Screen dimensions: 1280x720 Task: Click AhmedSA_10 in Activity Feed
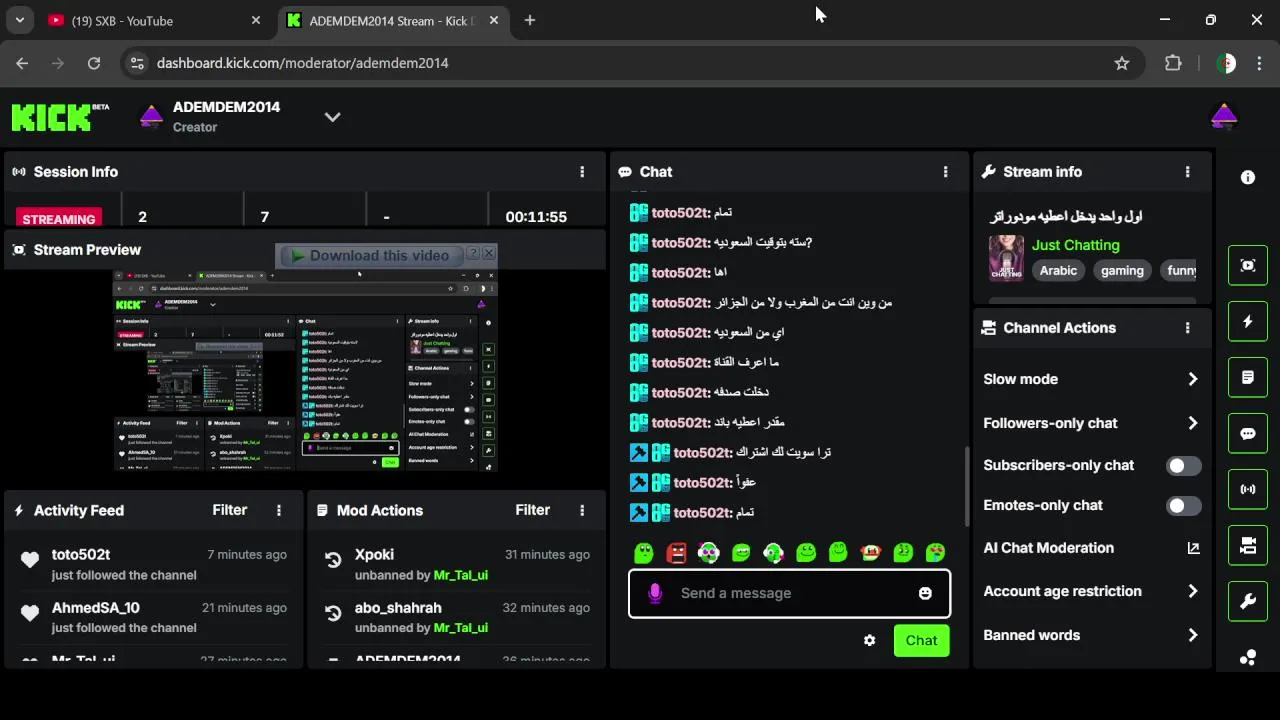(96, 608)
